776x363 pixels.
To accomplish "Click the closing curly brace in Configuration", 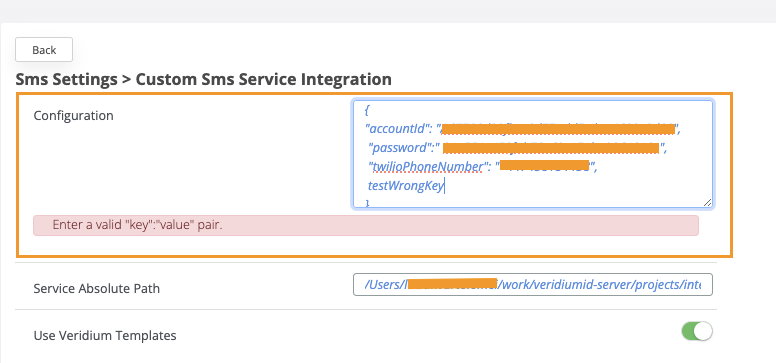I will tap(367, 203).
